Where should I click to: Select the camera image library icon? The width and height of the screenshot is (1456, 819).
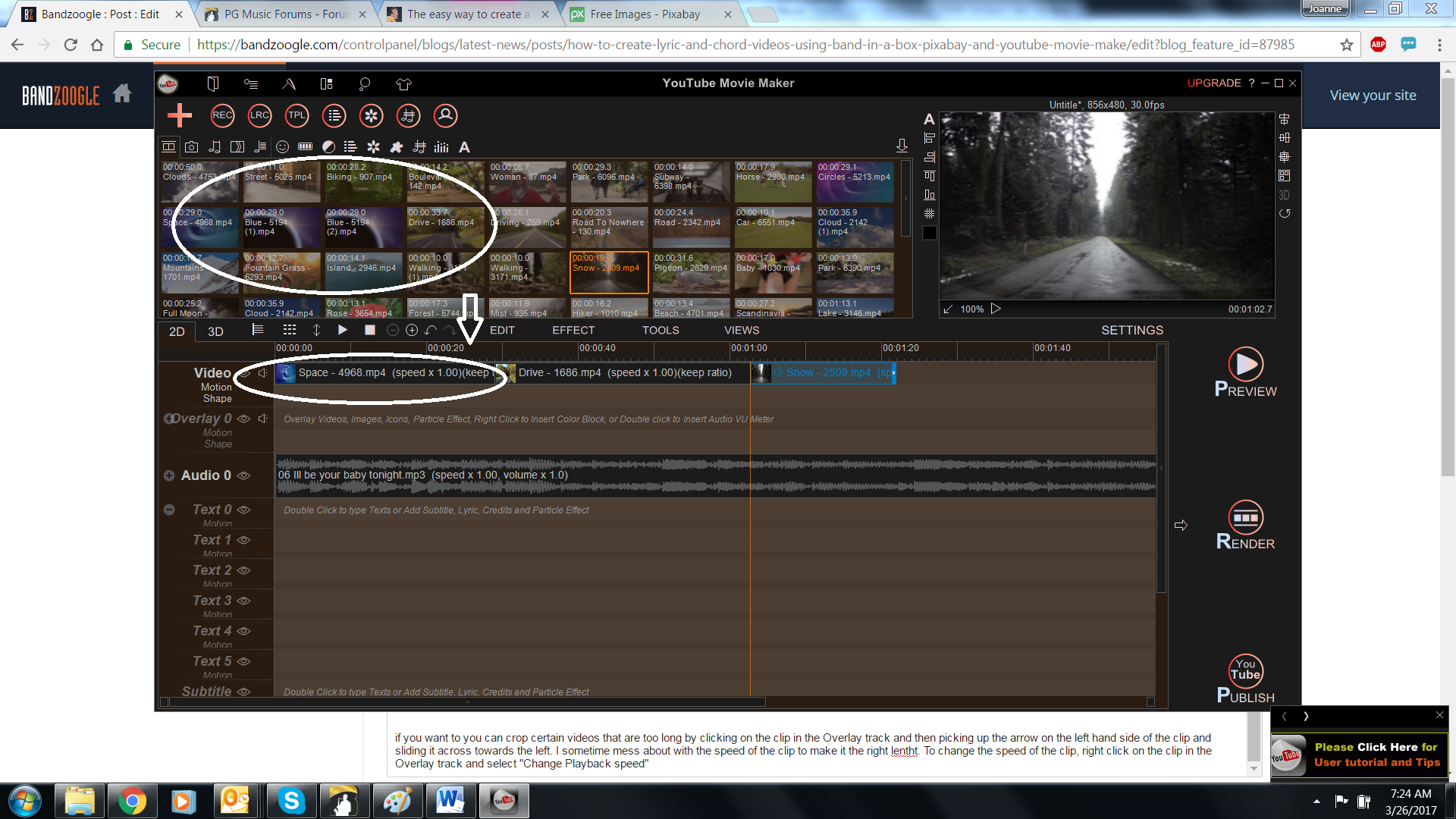point(192,147)
